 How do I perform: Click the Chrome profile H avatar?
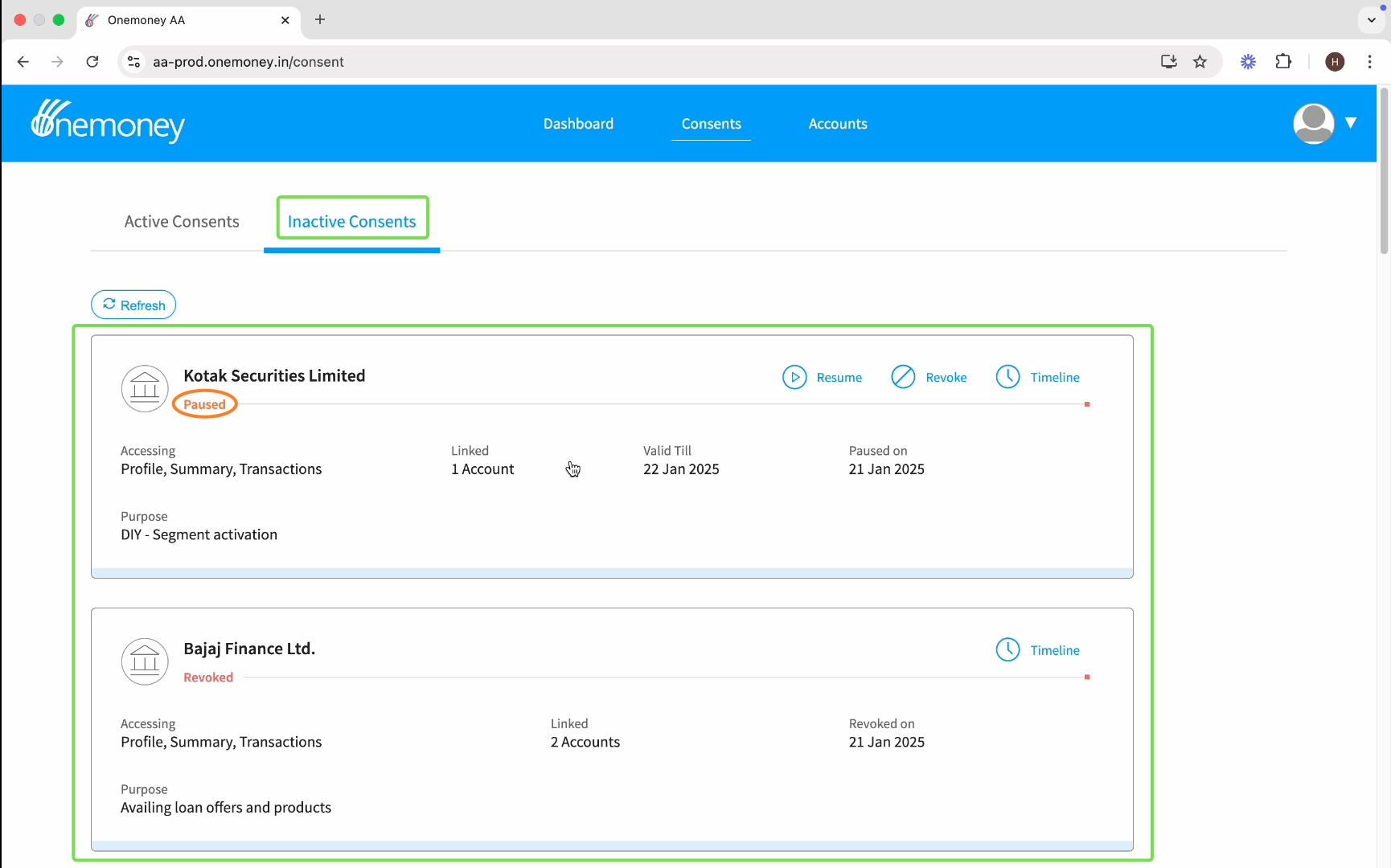point(1335,62)
